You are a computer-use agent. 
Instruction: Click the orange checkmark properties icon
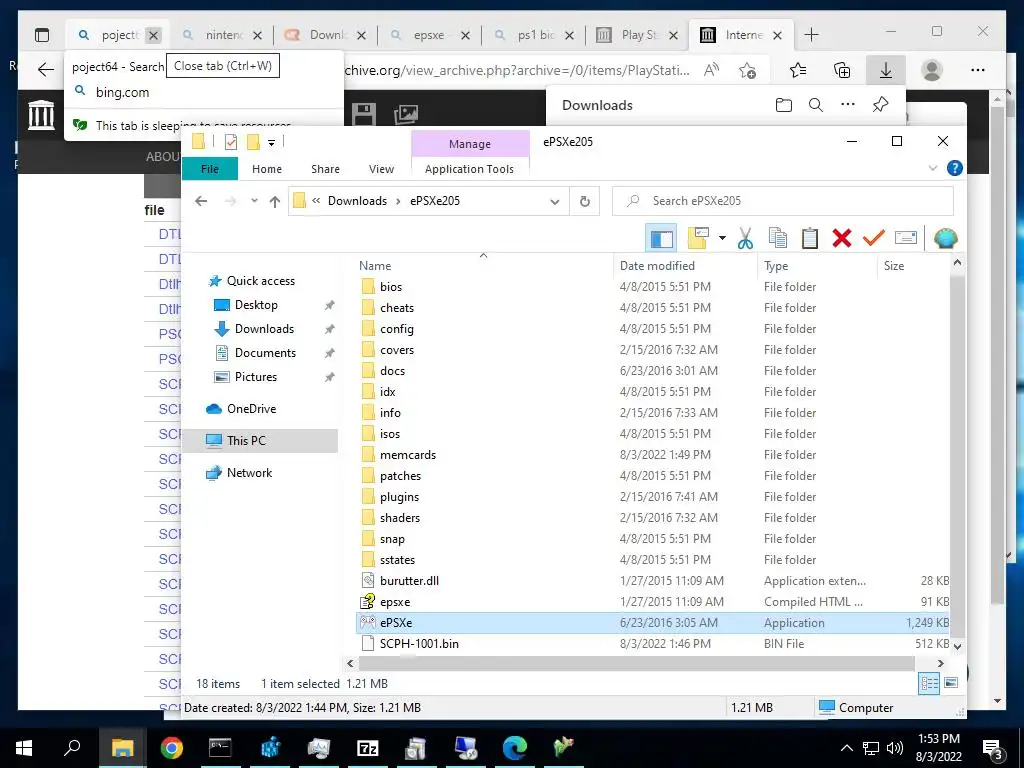873,238
